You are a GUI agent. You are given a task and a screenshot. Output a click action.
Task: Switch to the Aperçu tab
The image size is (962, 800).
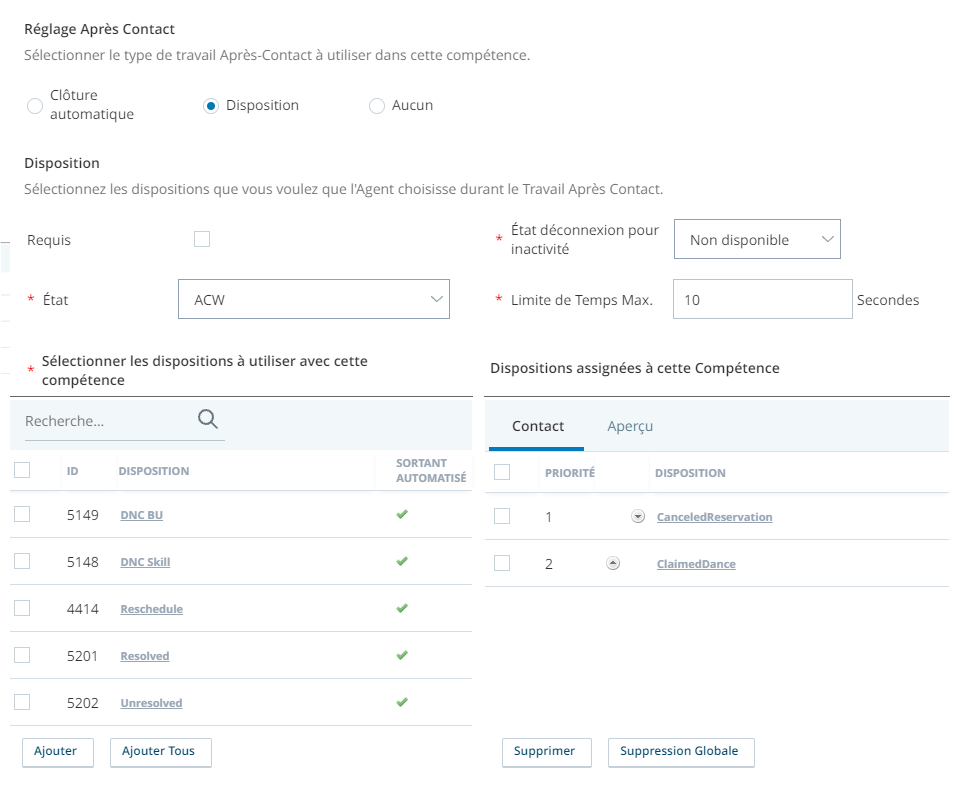(x=630, y=426)
